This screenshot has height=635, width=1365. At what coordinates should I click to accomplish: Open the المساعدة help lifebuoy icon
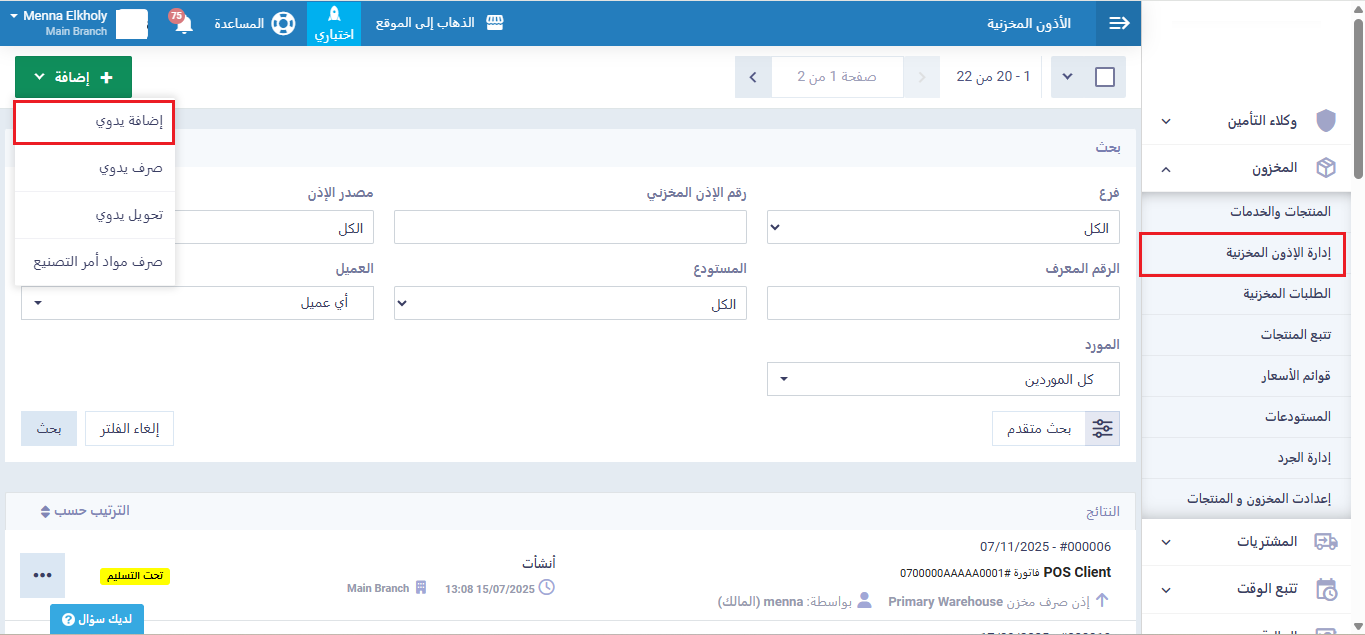(283, 23)
